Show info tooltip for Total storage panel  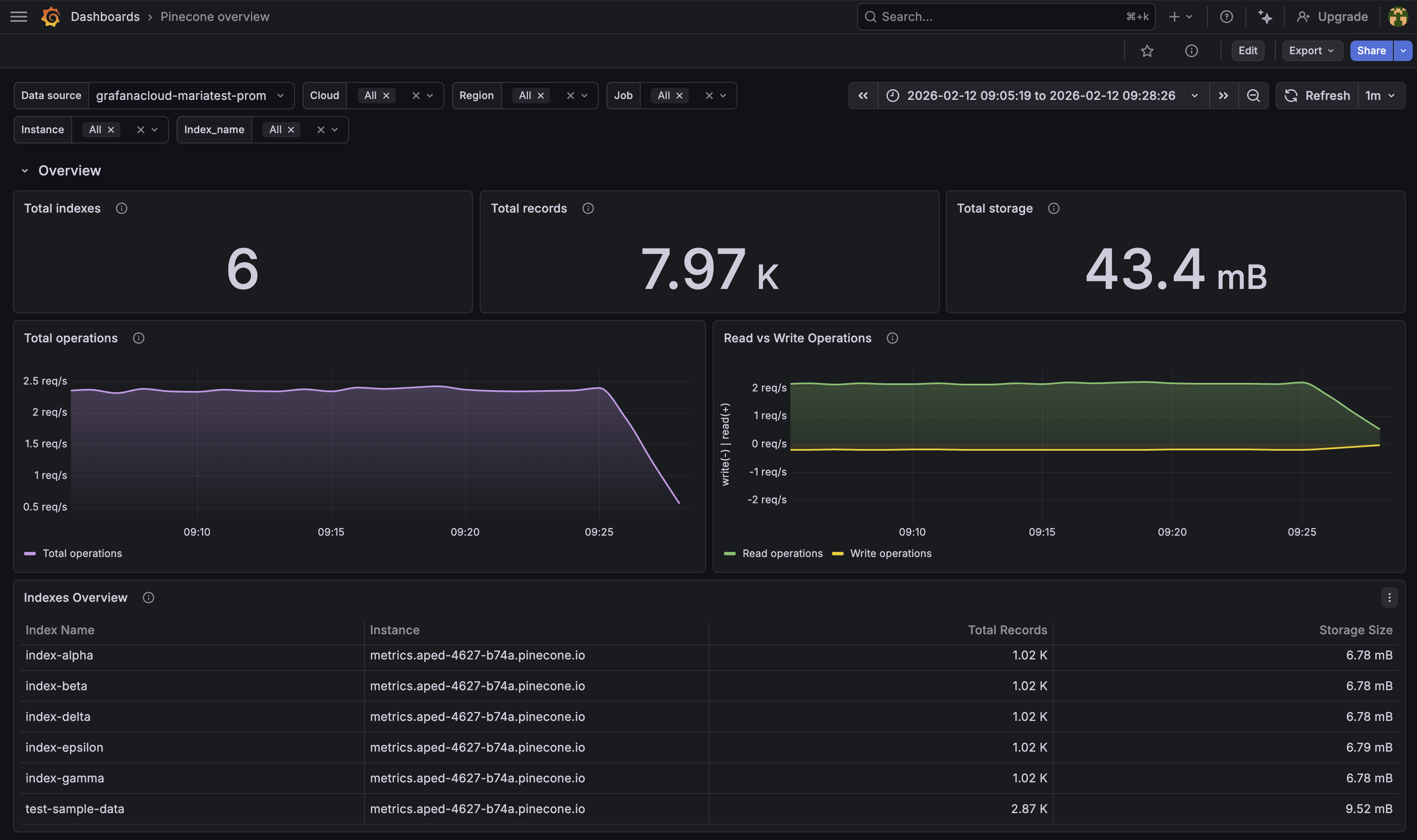point(1053,208)
